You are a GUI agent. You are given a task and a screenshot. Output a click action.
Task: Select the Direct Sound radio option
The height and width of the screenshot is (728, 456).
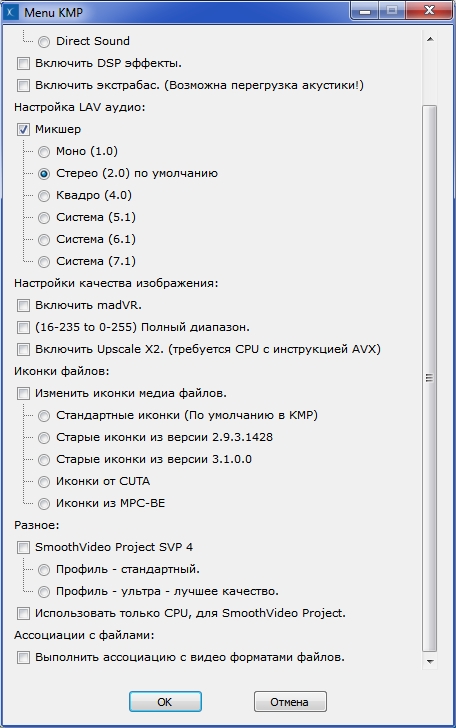(44, 42)
